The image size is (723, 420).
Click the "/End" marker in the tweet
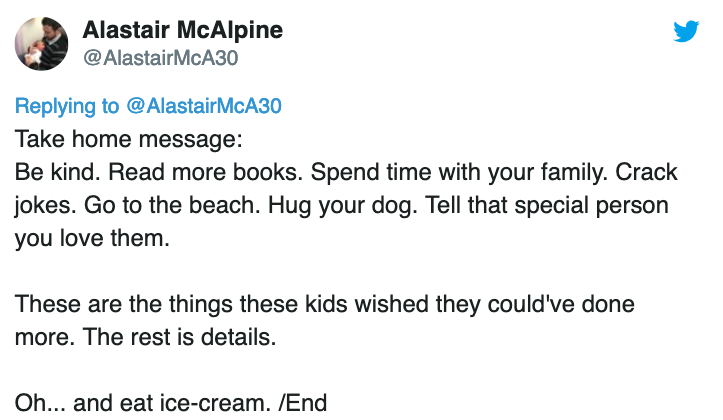tap(302, 403)
